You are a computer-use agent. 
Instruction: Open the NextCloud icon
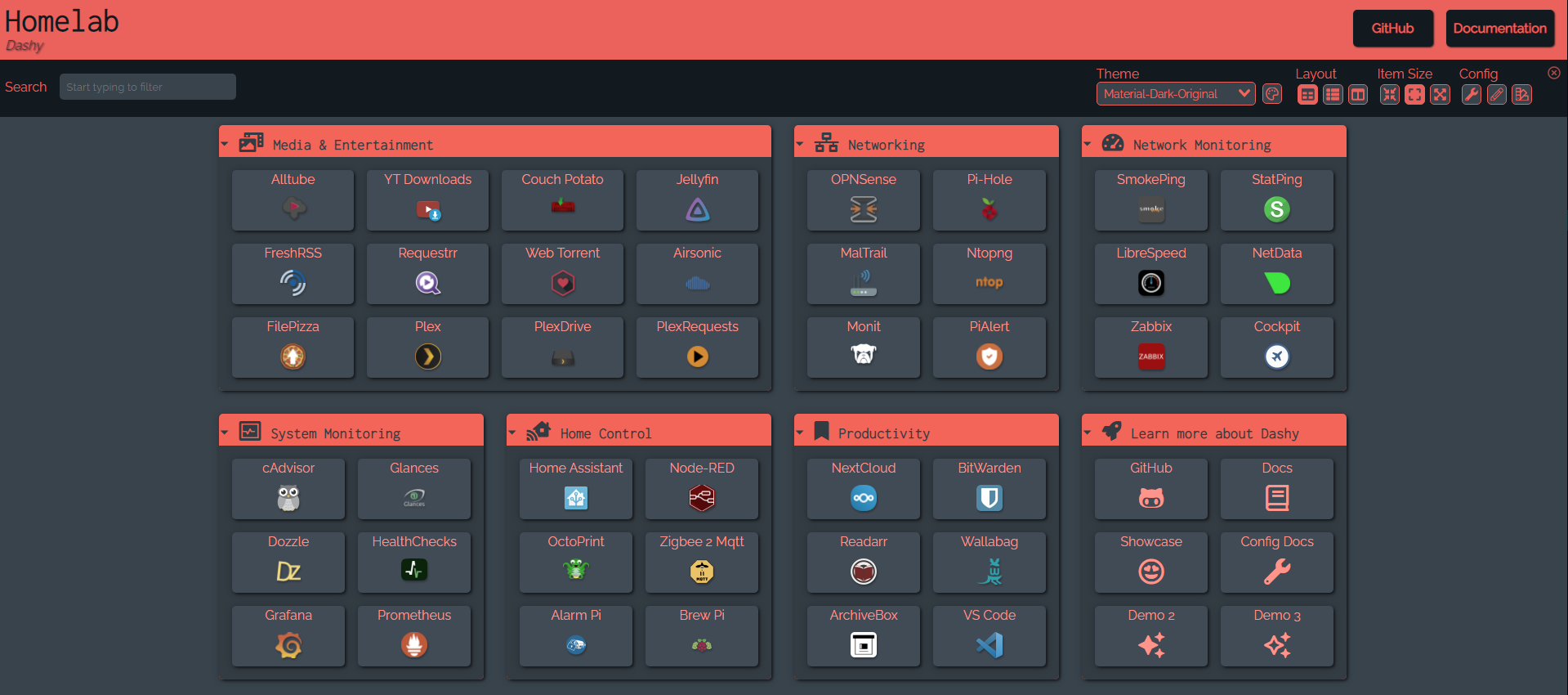coord(864,498)
